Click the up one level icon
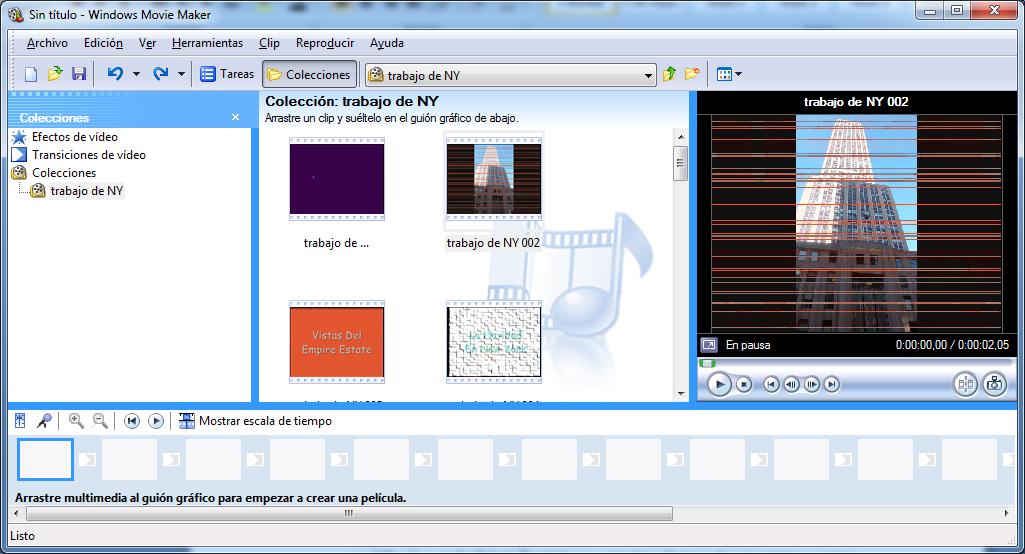This screenshot has height=554, width=1025. click(670, 74)
